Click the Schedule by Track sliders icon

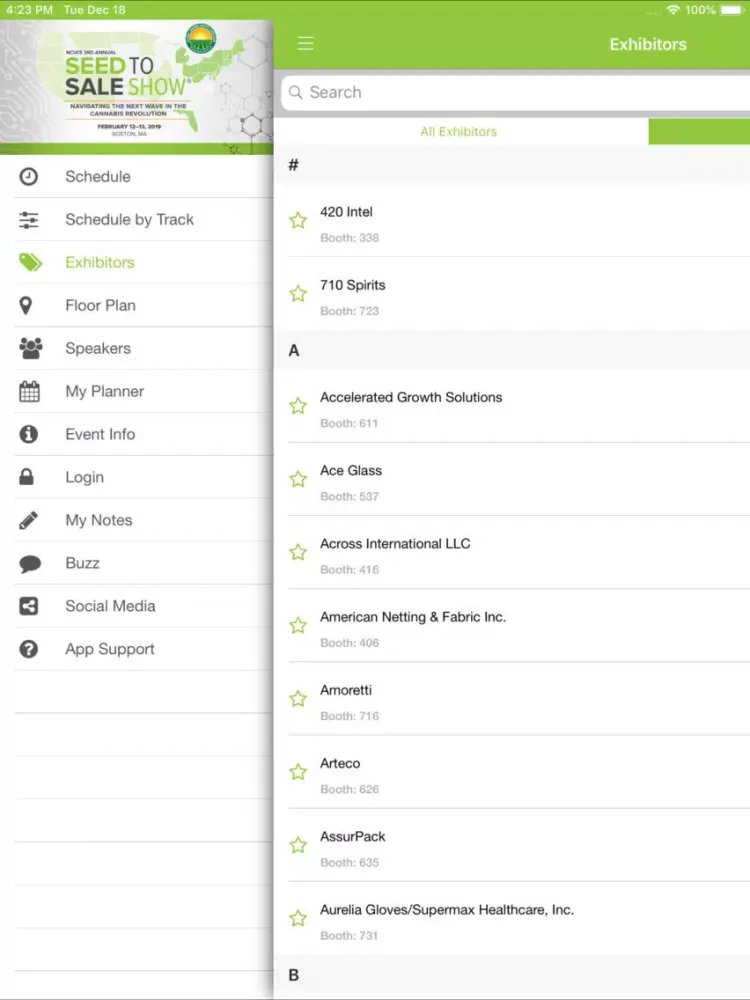coord(29,220)
